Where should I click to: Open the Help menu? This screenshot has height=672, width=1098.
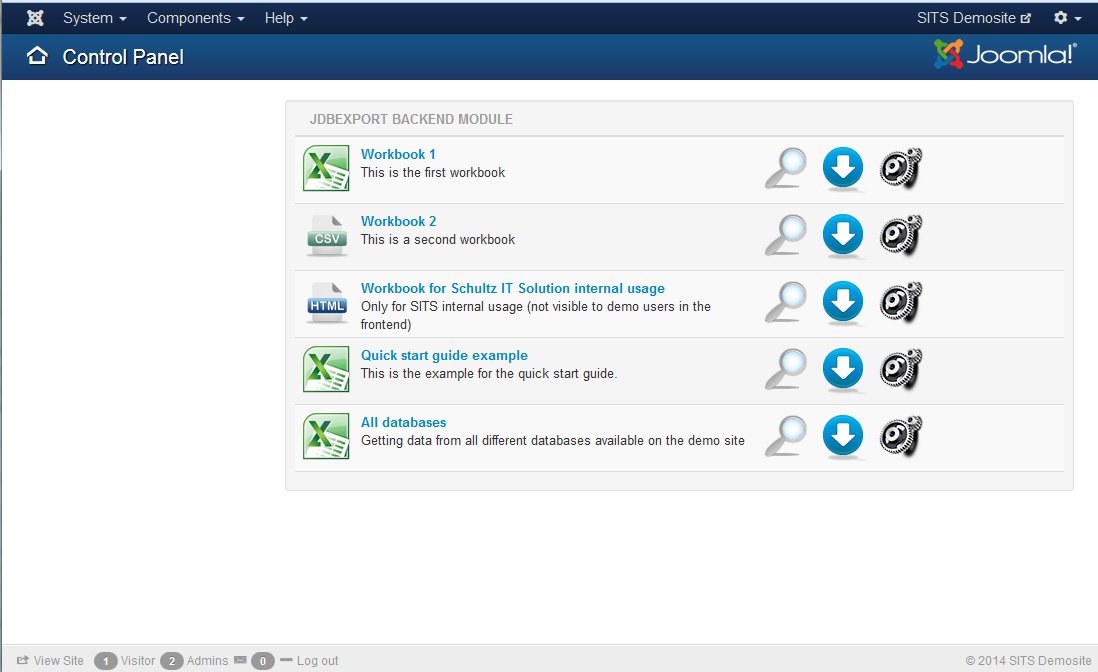(x=286, y=18)
